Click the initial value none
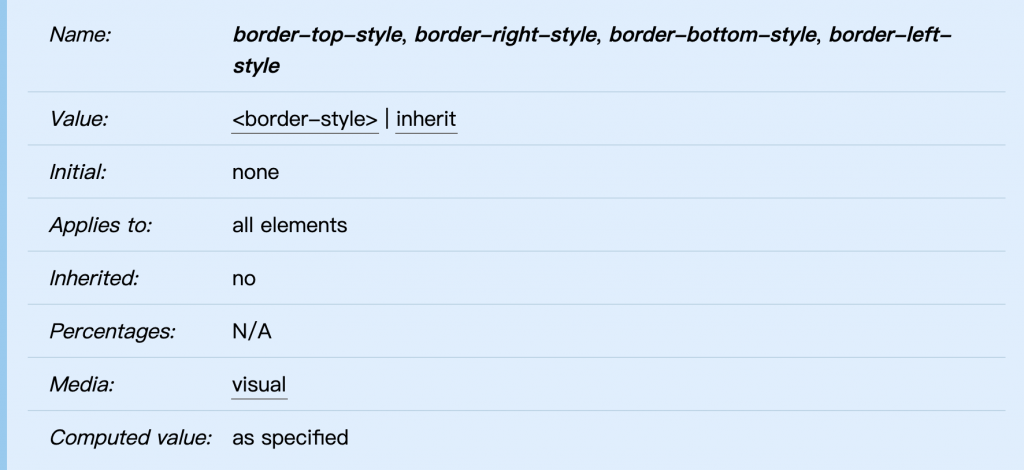 [x=255, y=172]
